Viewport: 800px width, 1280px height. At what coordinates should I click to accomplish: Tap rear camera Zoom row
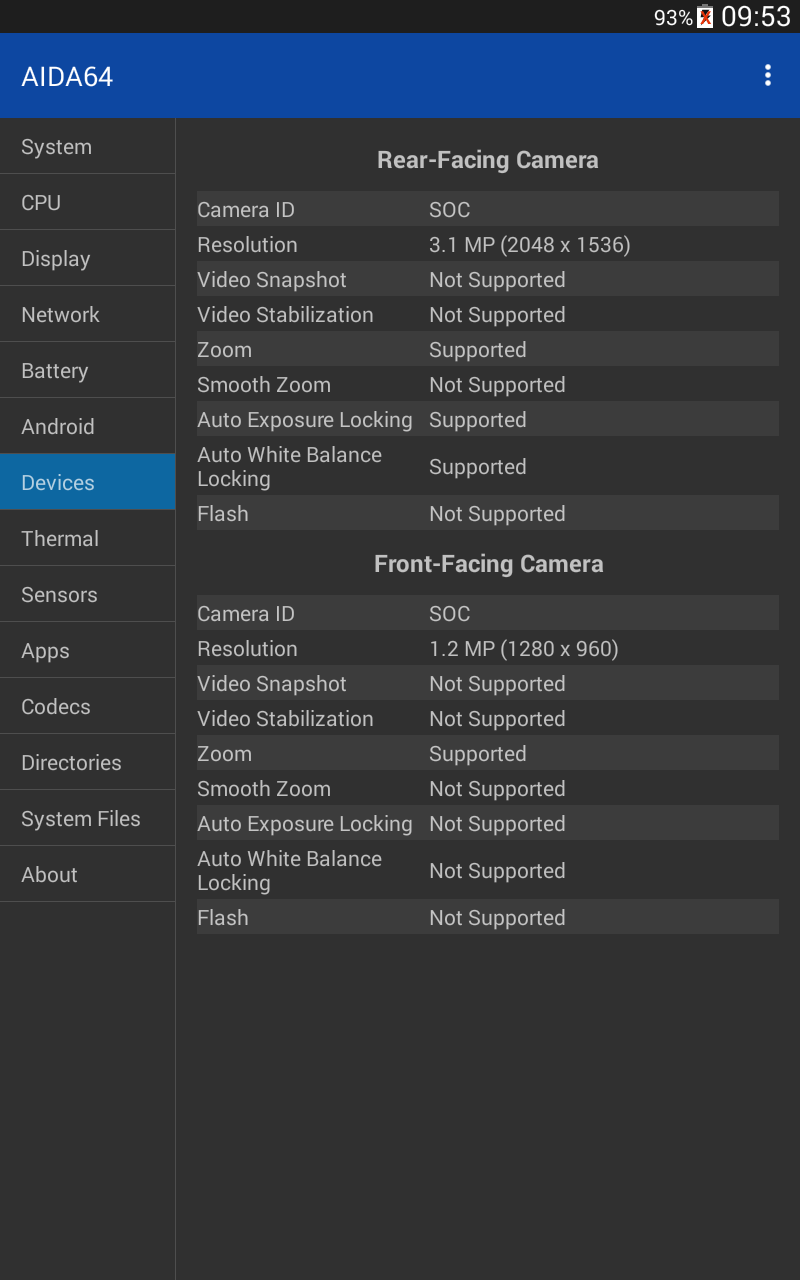tap(488, 349)
